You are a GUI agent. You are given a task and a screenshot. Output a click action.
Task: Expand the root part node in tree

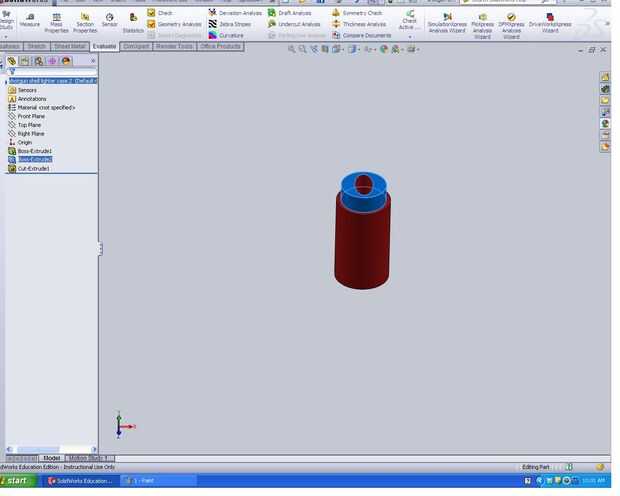click(x=6, y=81)
